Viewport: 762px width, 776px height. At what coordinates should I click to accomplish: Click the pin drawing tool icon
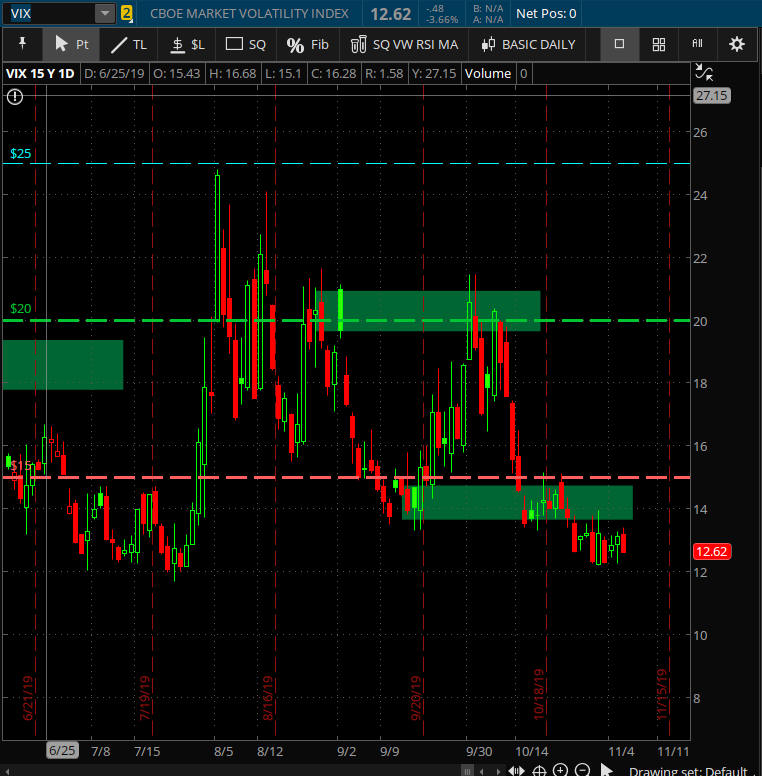[22, 44]
